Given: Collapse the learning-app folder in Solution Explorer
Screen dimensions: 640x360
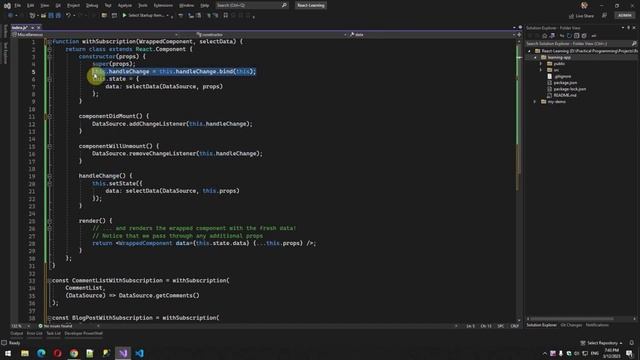Looking at the screenshot, I should tap(535, 58).
